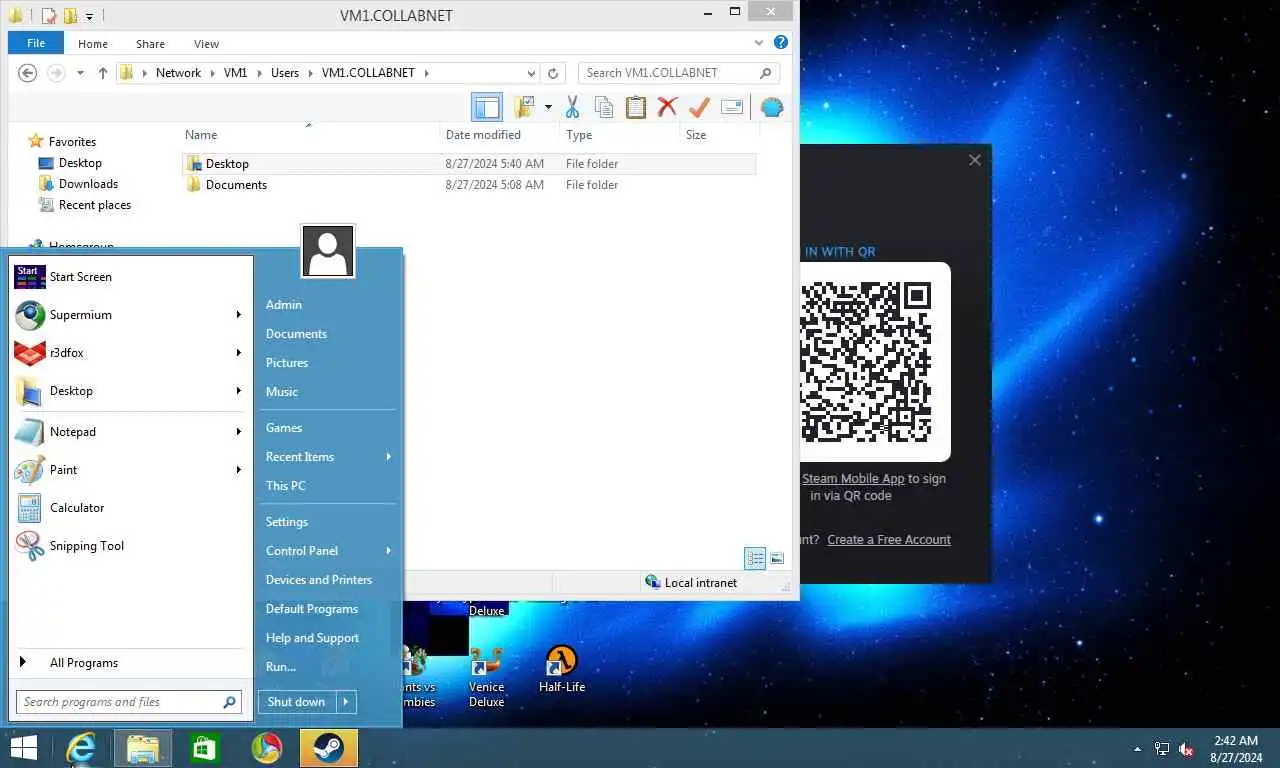Click the Shut down button

[x=297, y=702]
